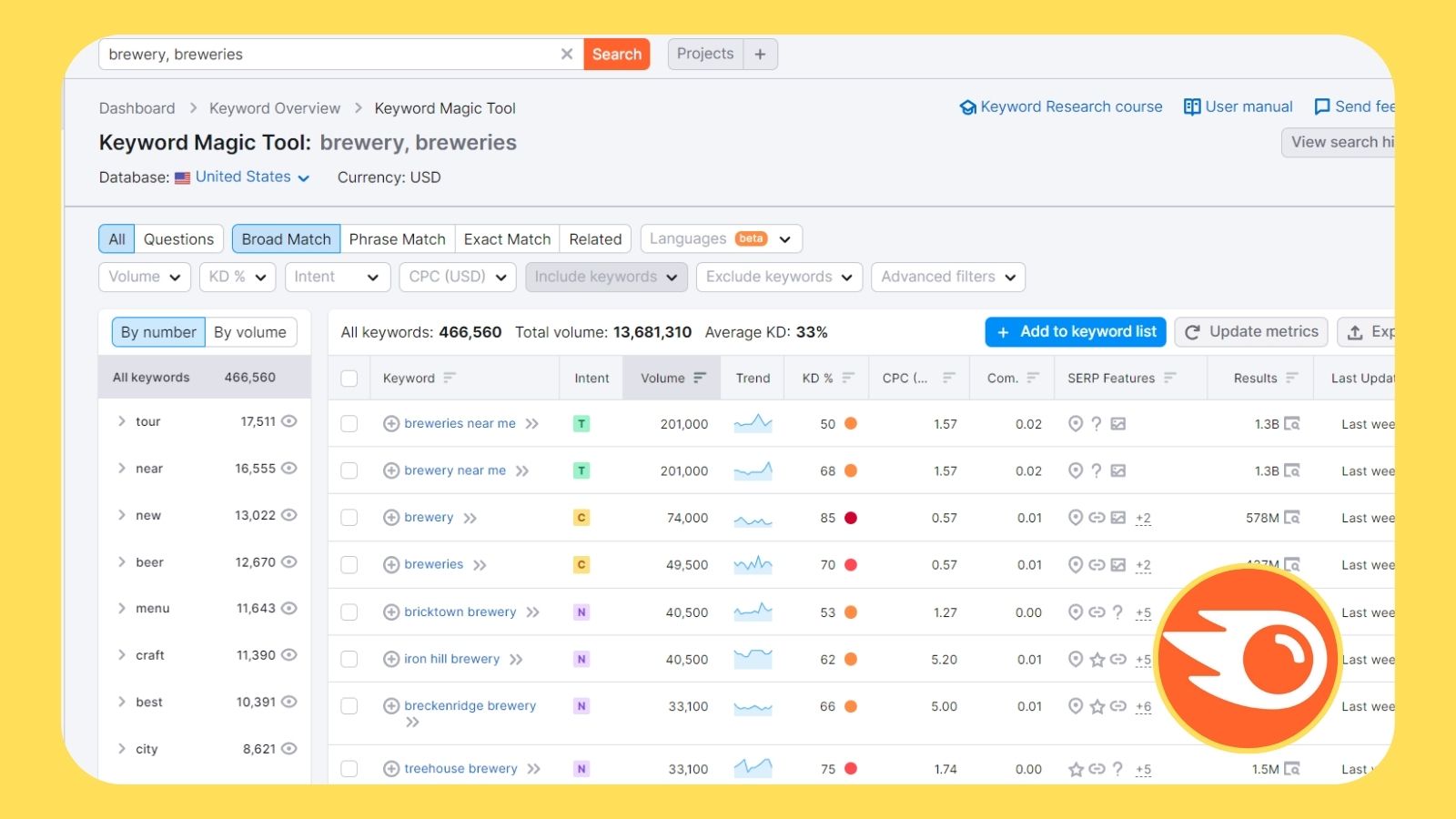Click sort icon on KD % column
The image size is (1456, 819).
(848, 378)
